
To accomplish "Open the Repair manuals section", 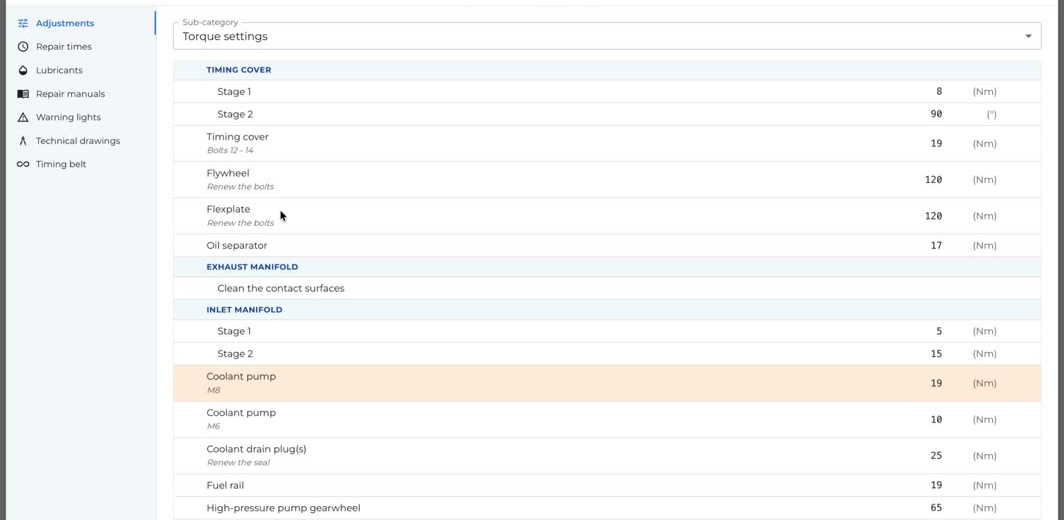I will (81, 94).
